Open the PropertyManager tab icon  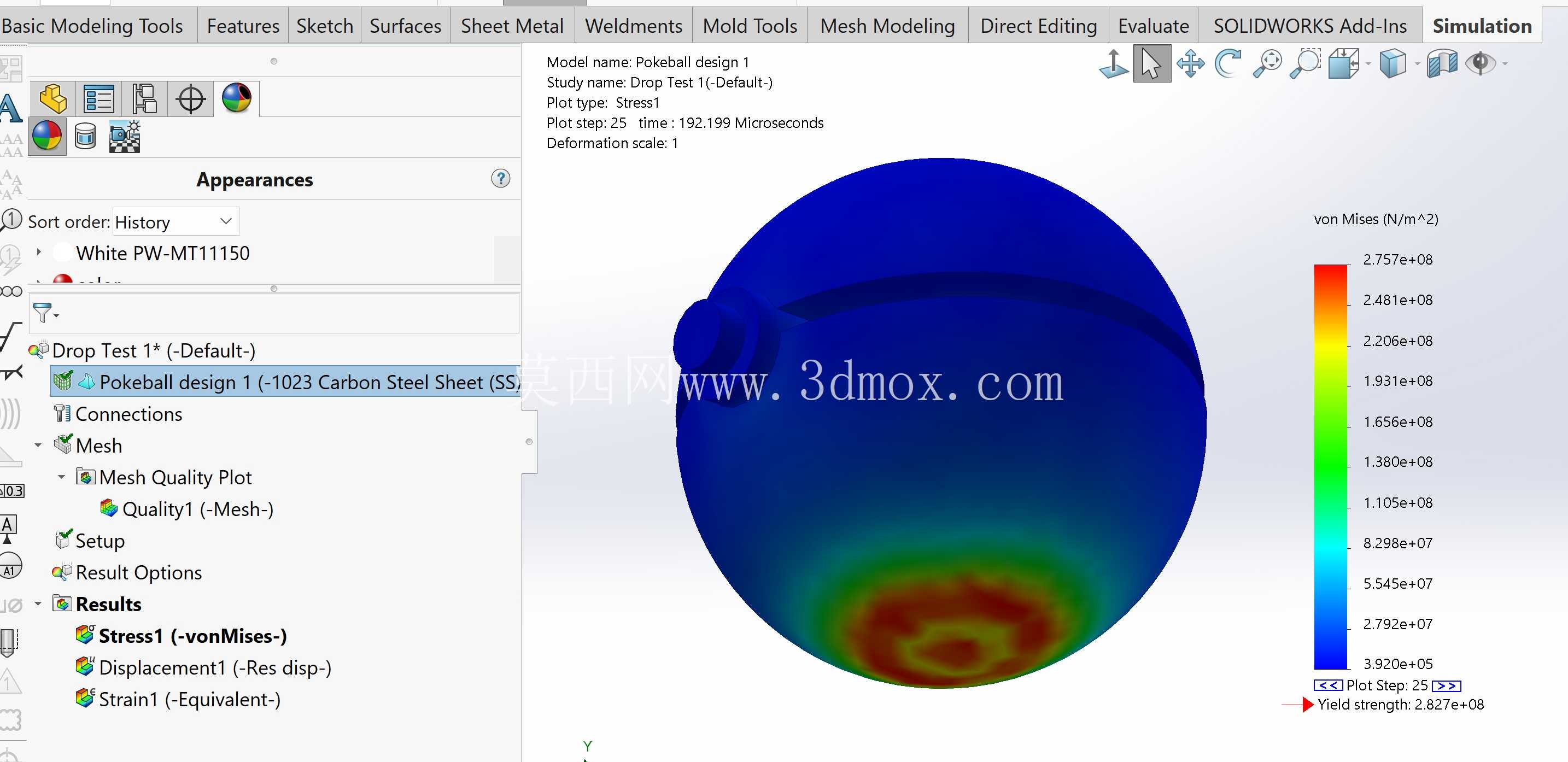(x=98, y=98)
